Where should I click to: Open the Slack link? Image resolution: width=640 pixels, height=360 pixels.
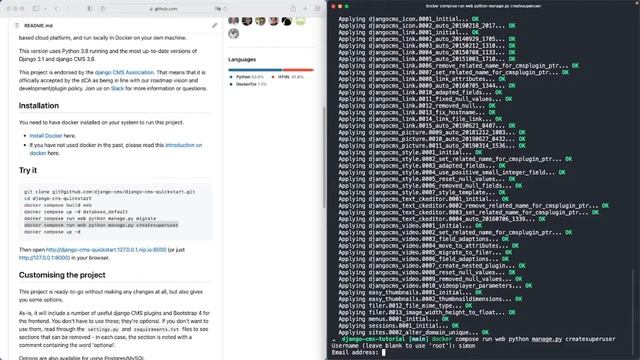117,88
